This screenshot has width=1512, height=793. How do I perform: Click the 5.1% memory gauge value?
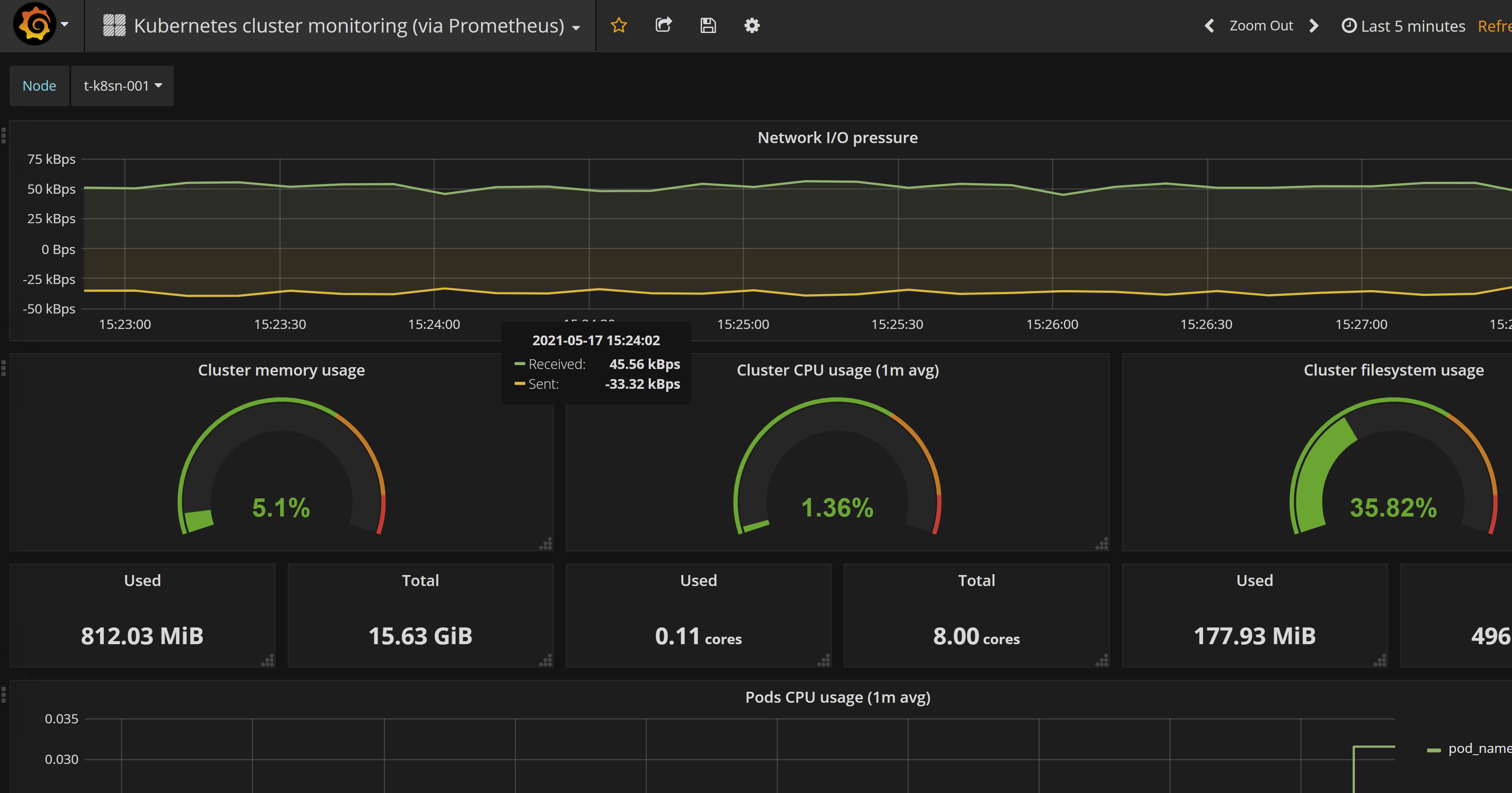pyautogui.click(x=281, y=508)
